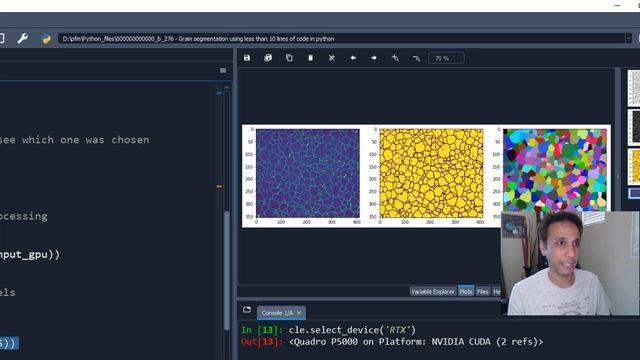The height and width of the screenshot is (360, 640).
Task: Open working directory path dropdown
Action: (629, 39)
